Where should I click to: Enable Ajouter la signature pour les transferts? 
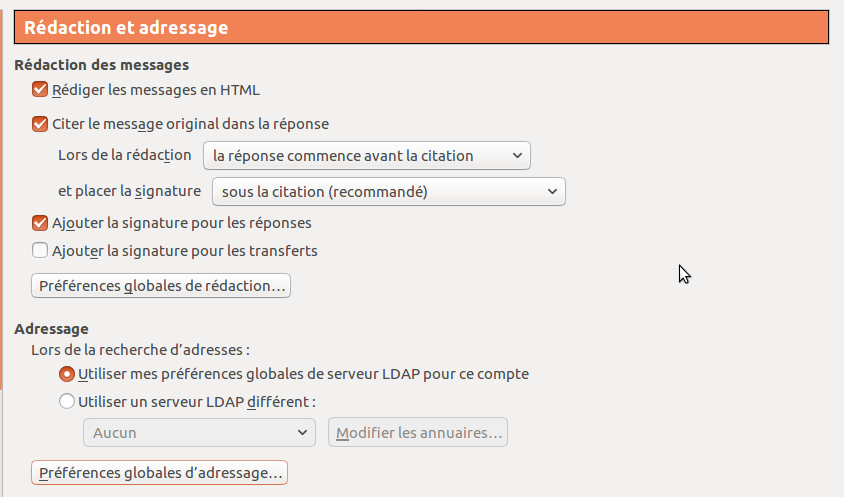[x=41, y=250]
